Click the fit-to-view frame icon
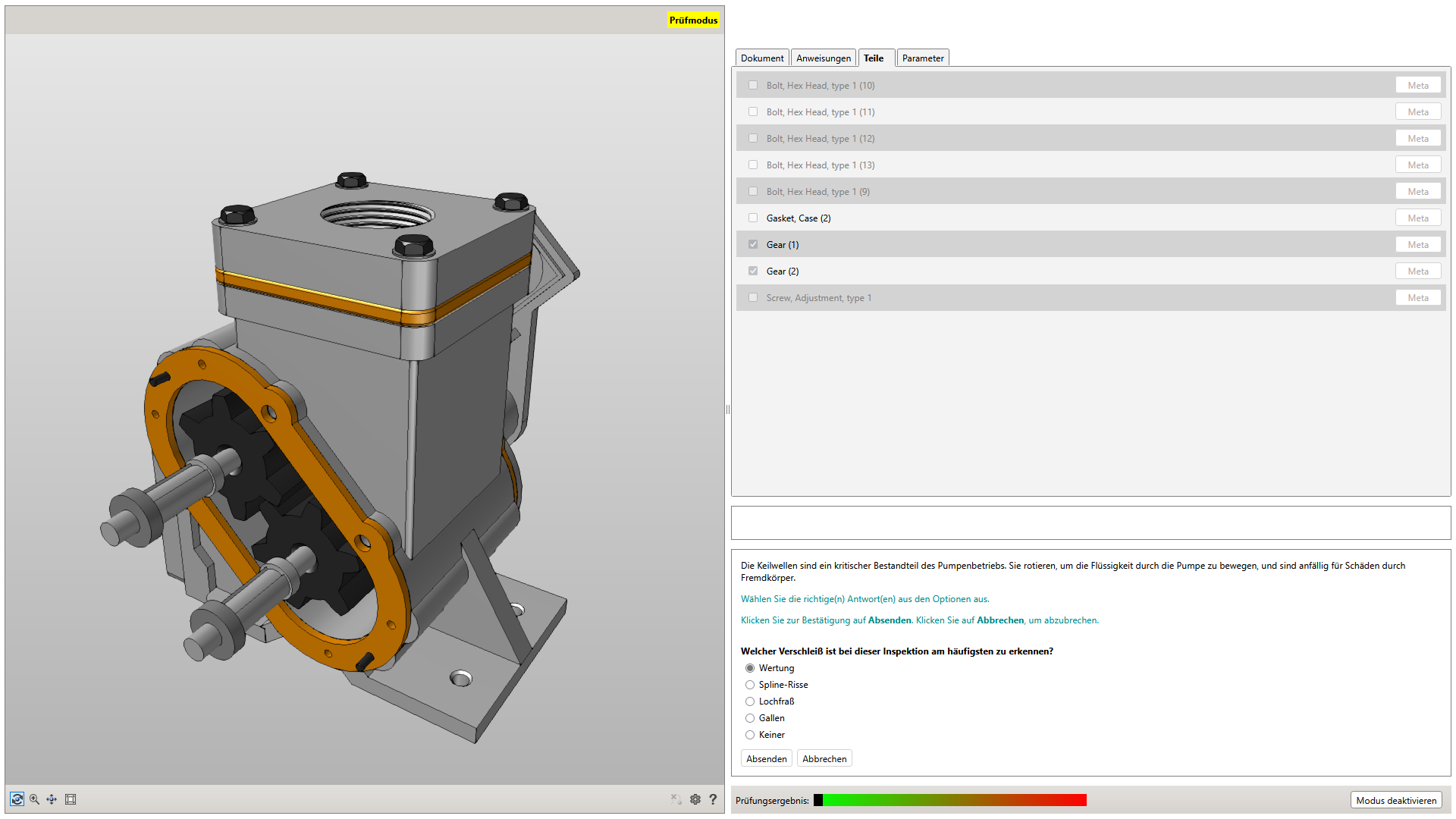The height and width of the screenshot is (819, 1456). 71,799
